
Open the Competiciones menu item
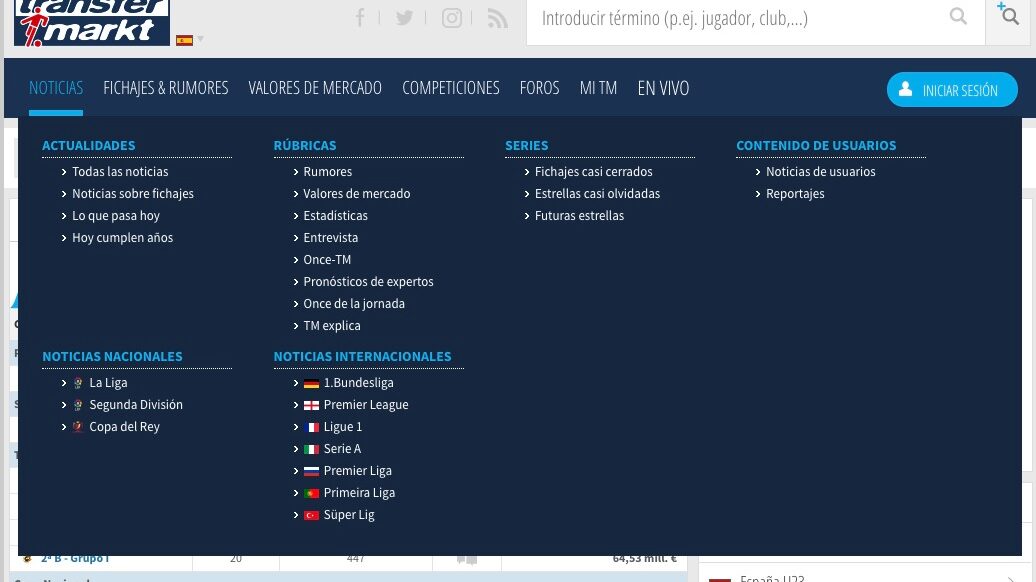tap(450, 88)
